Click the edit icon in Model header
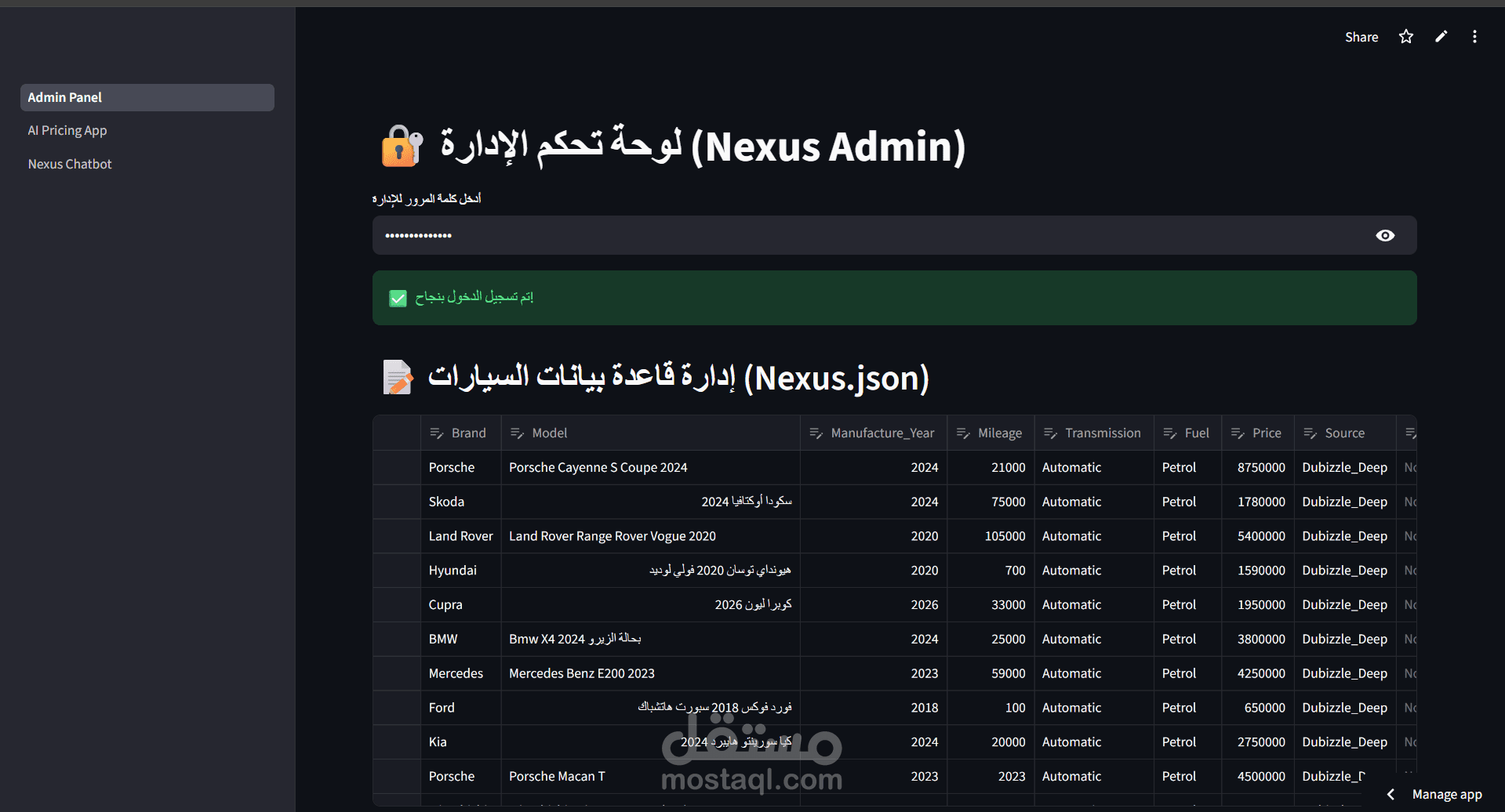The width and height of the screenshot is (1505, 812). [517, 433]
